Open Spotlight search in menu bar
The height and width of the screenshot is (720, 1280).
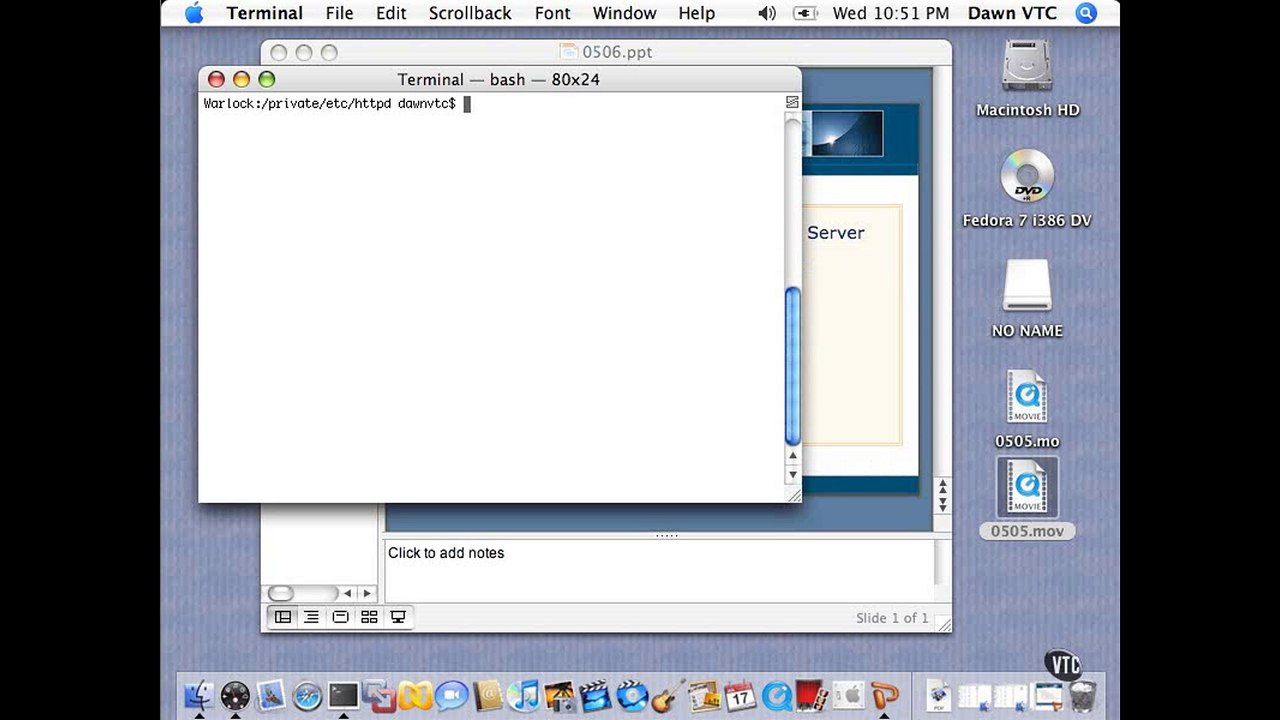[x=1086, y=13]
